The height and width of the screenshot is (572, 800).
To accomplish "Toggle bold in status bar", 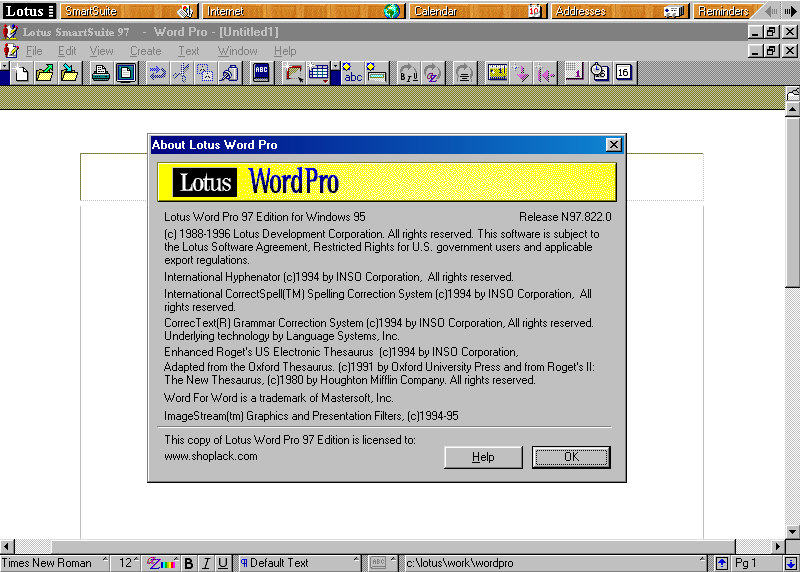I will (x=188, y=563).
